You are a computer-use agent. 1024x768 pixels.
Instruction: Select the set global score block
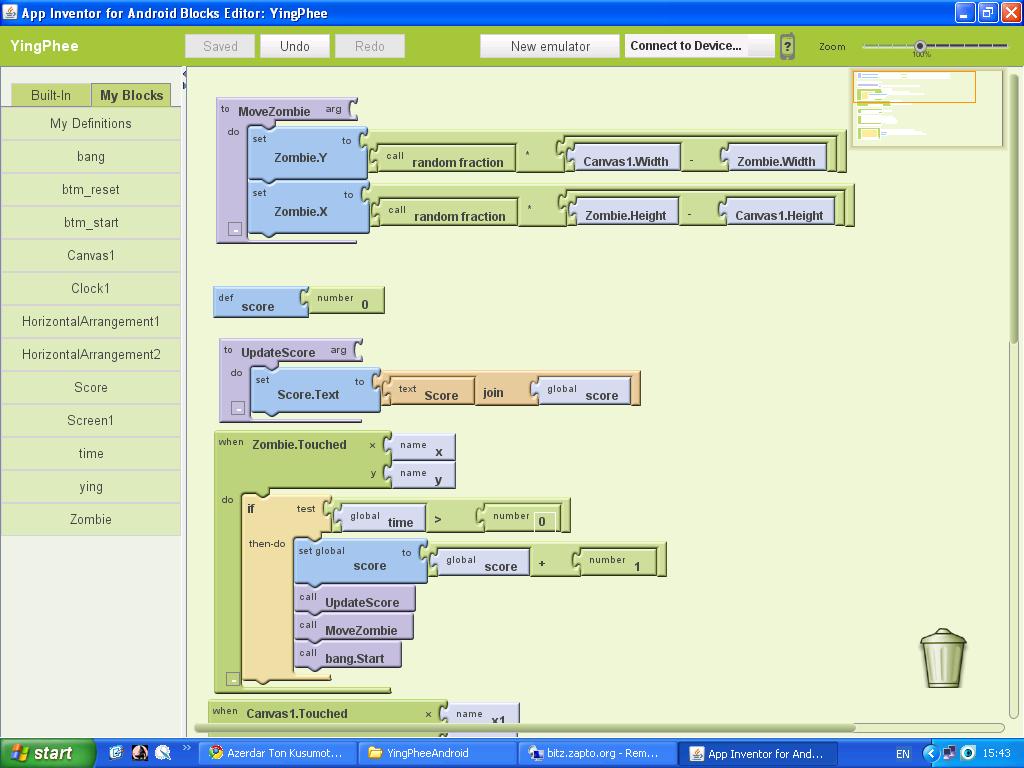(x=360, y=560)
